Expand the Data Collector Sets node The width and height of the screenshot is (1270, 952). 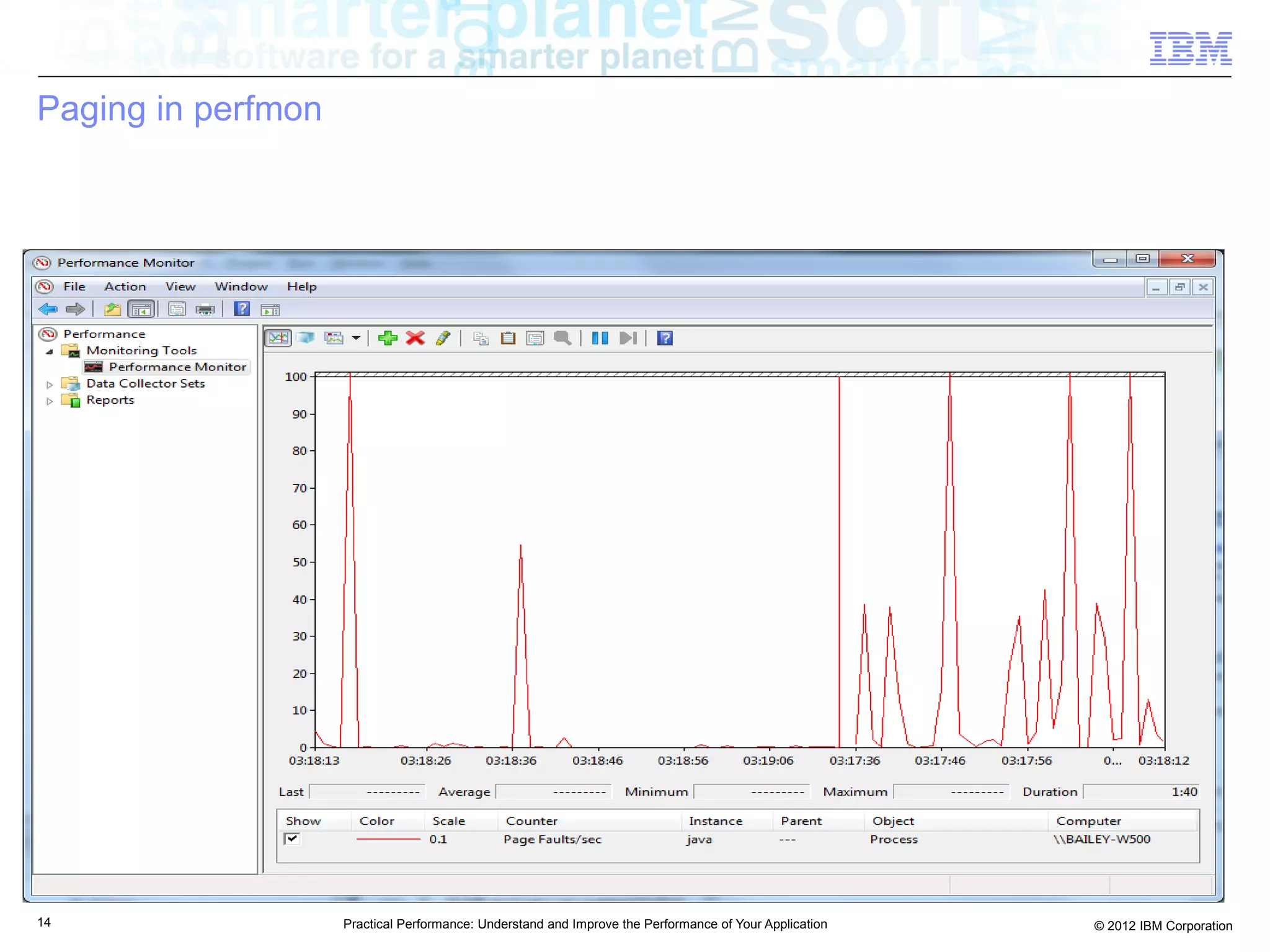pos(50,385)
